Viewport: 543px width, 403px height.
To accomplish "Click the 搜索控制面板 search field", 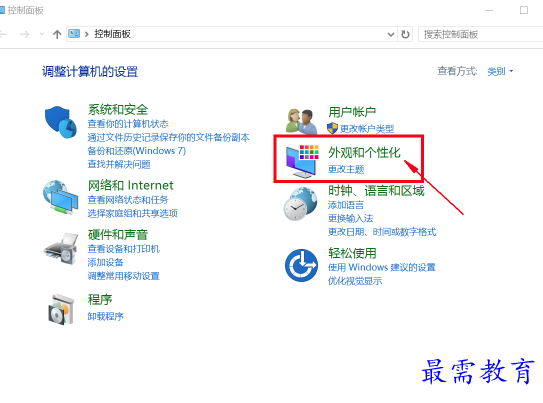I will click(x=481, y=34).
